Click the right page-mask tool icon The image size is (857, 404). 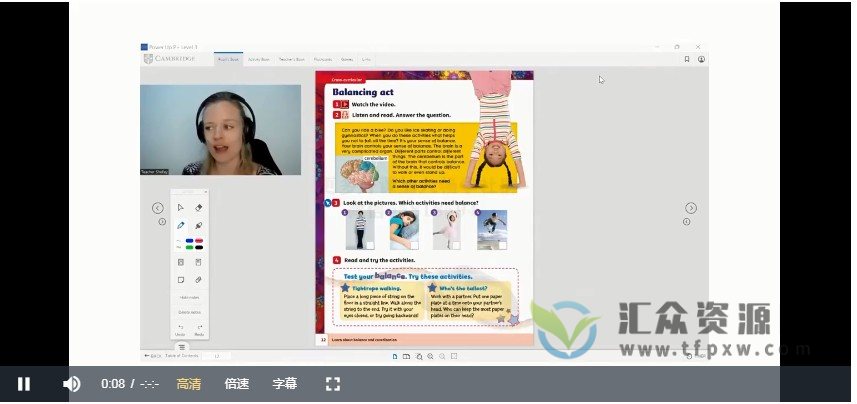pyautogui.click(x=198, y=262)
